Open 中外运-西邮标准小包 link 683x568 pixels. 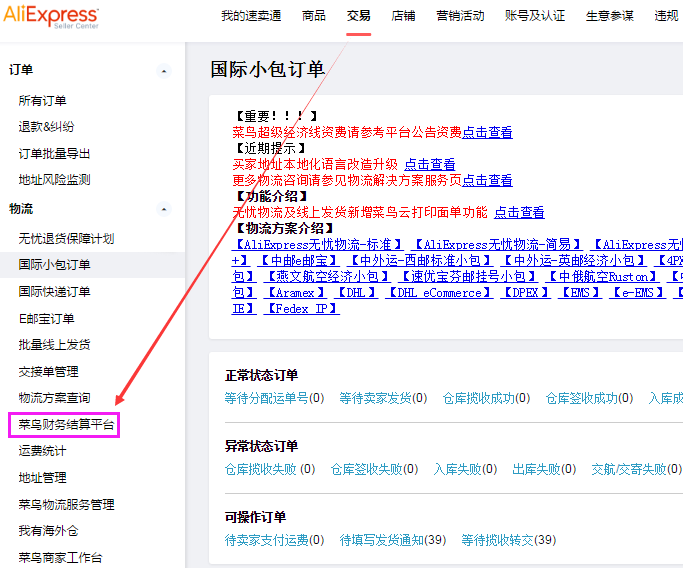(420, 260)
